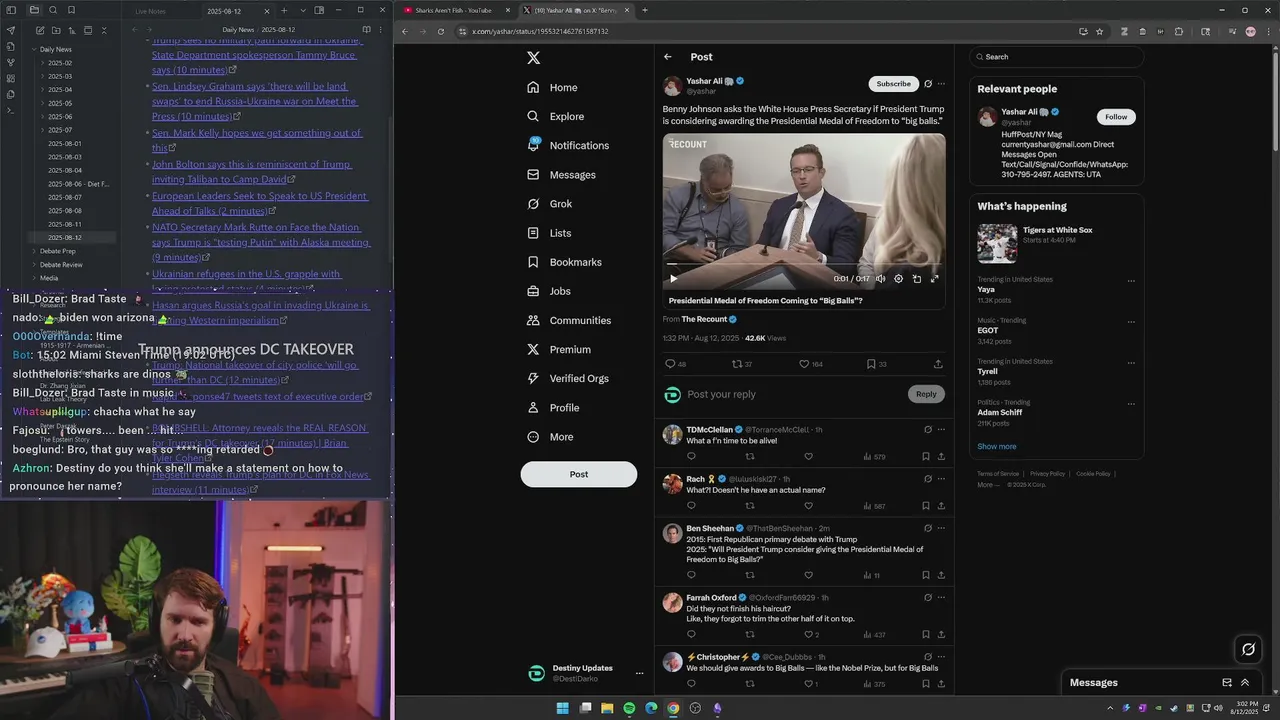Image resolution: width=1280 pixels, height=720 pixels.
Task: Open File Explorer from the Windows taskbar
Action: pos(607,708)
